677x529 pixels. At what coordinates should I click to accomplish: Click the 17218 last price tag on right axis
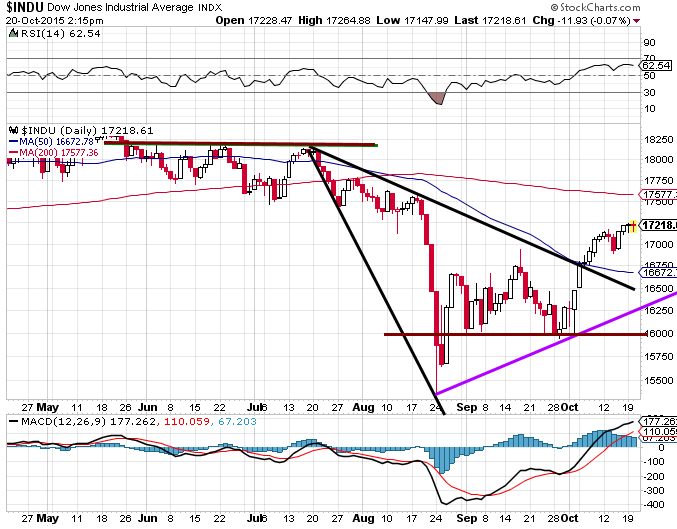pos(659,225)
